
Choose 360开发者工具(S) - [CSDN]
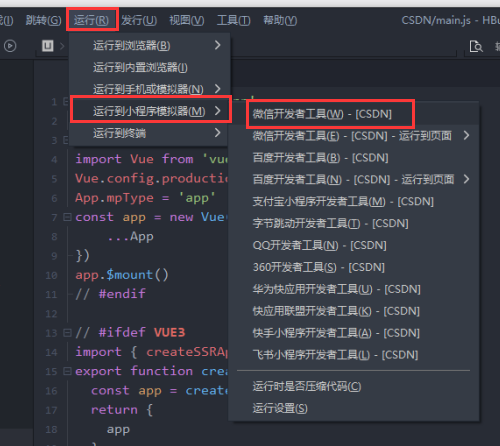coord(355,267)
